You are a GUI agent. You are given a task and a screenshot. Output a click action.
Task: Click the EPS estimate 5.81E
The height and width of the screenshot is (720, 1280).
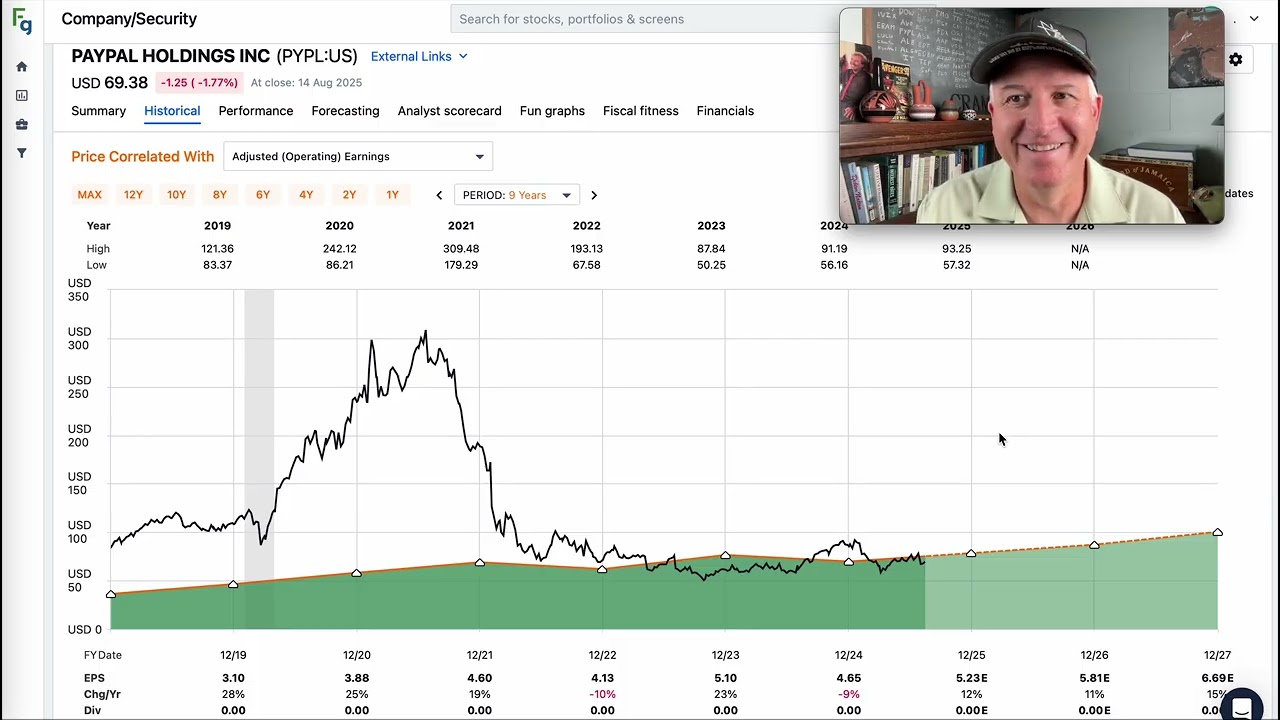1094,678
